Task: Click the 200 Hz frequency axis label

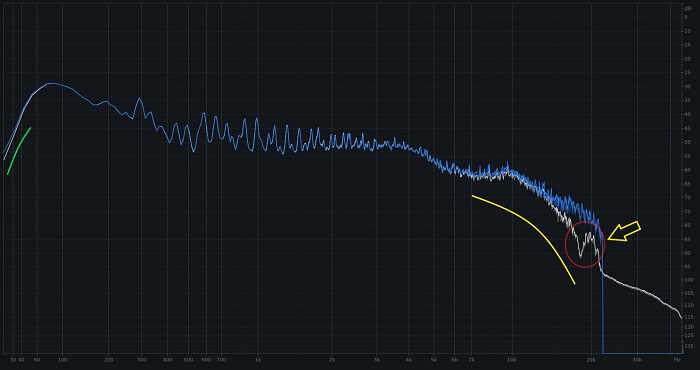Action: click(108, 360)
